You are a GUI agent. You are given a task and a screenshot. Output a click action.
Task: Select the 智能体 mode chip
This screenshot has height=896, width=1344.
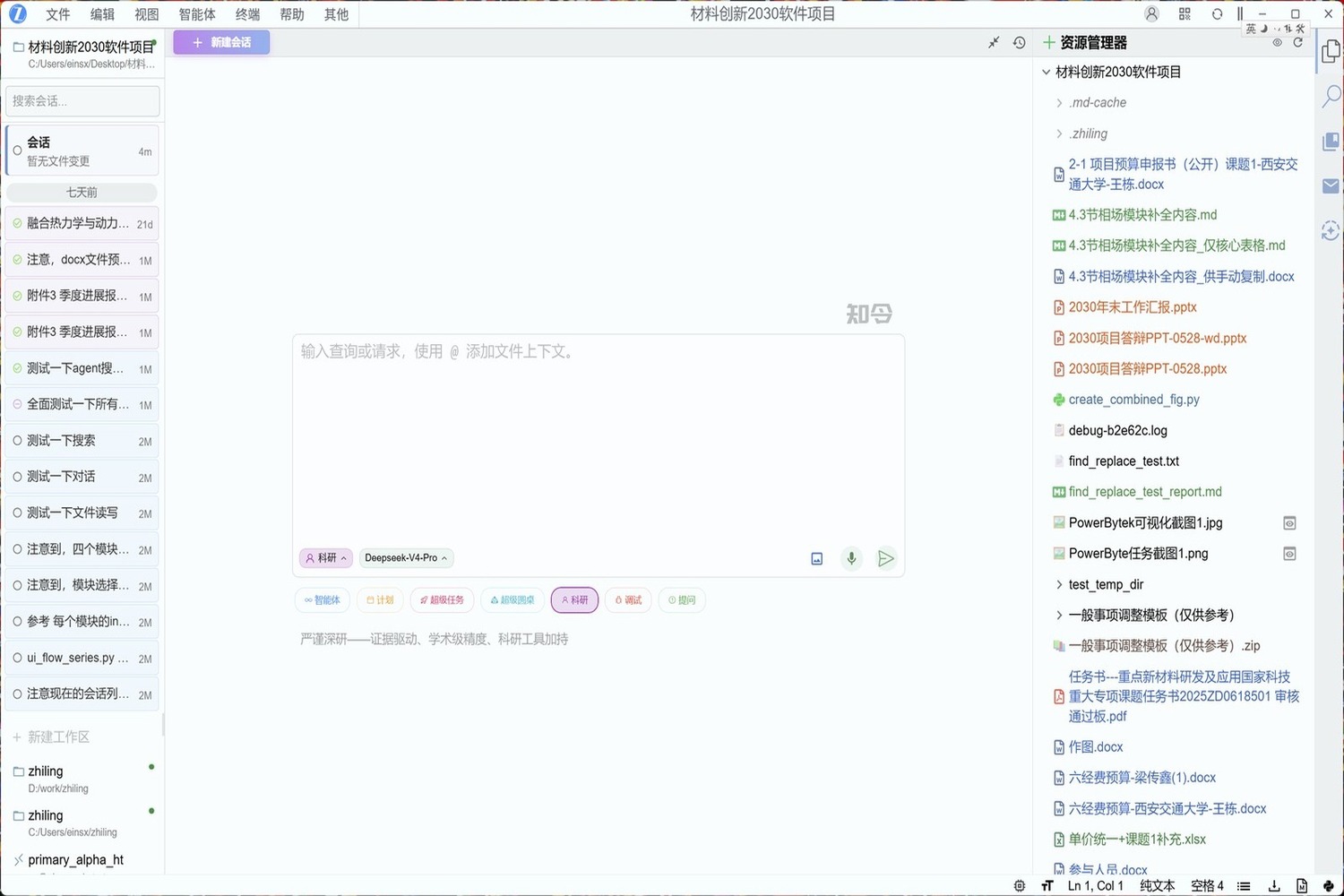322,600
